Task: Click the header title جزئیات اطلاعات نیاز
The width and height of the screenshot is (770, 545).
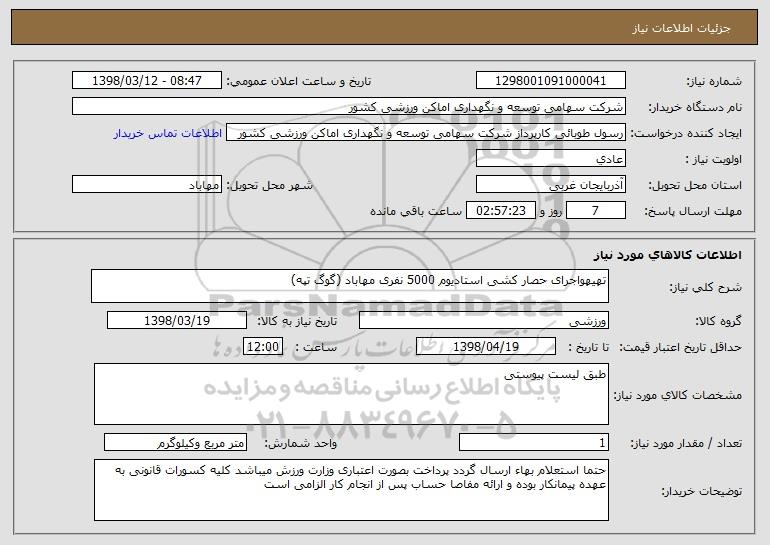Action: click(x=681, y=28)
